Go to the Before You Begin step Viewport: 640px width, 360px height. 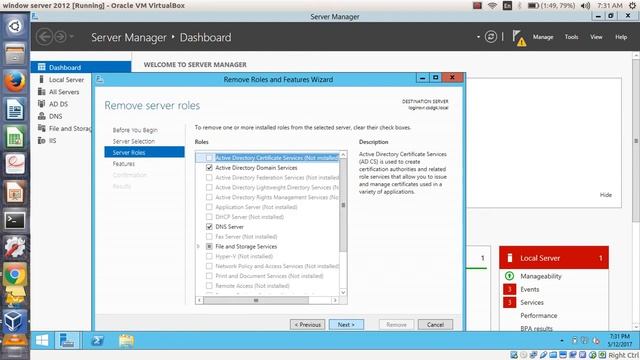(135, 130)
